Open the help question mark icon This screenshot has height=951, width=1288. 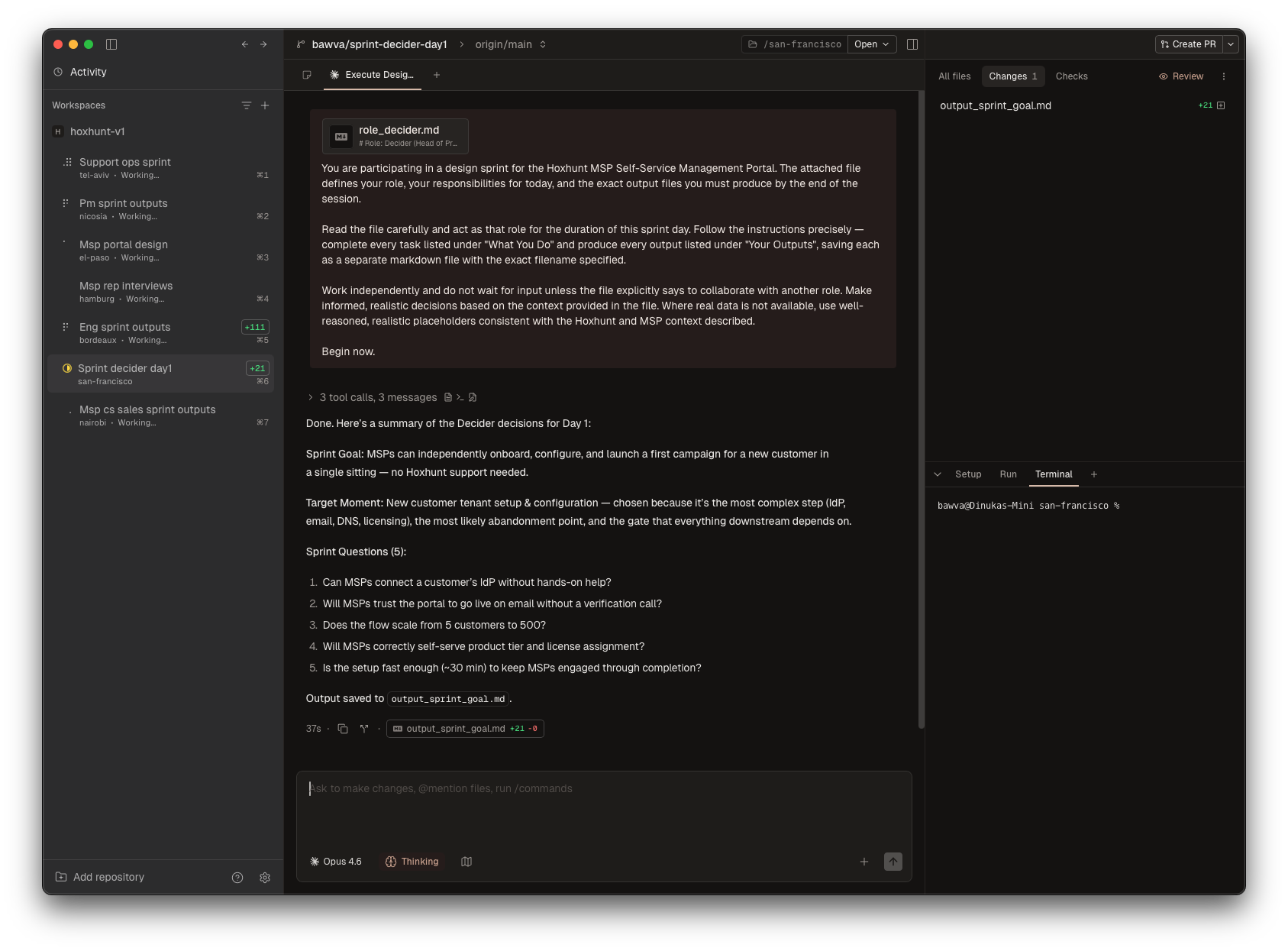click(237, 878)
